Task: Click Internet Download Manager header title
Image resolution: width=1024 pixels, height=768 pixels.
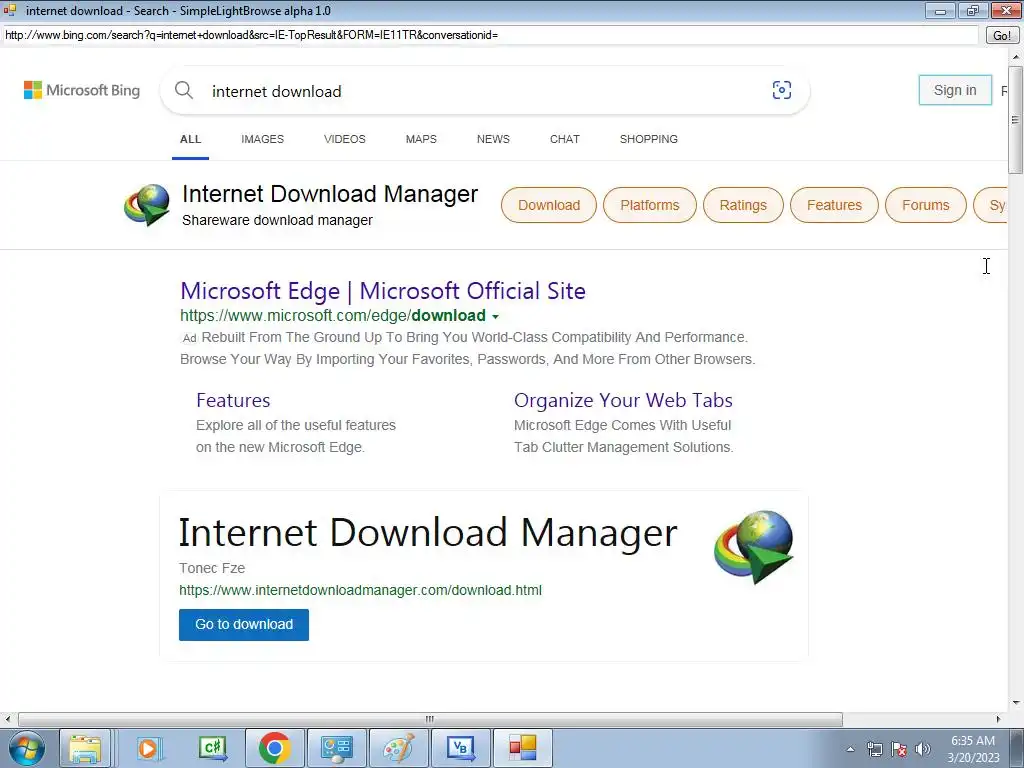Action: [x=330, y=194]
